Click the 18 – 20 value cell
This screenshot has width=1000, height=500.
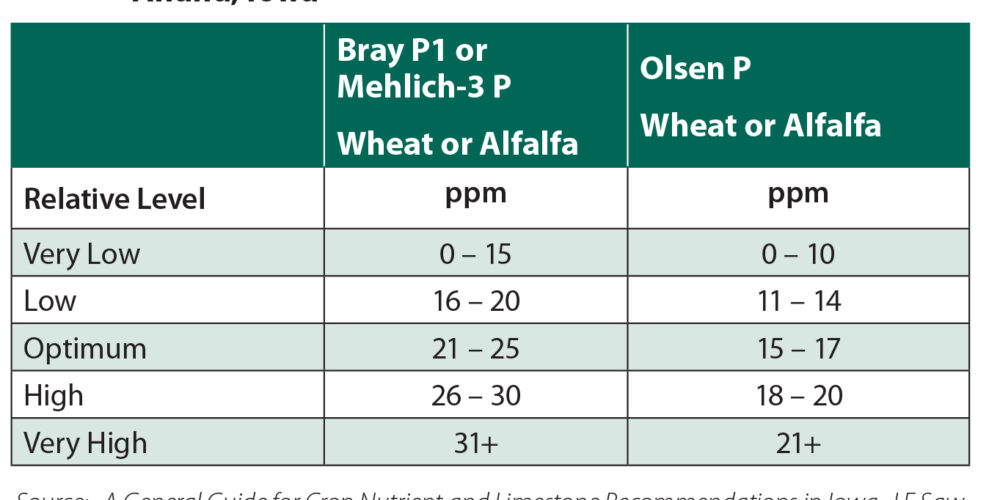pos(798,396)
